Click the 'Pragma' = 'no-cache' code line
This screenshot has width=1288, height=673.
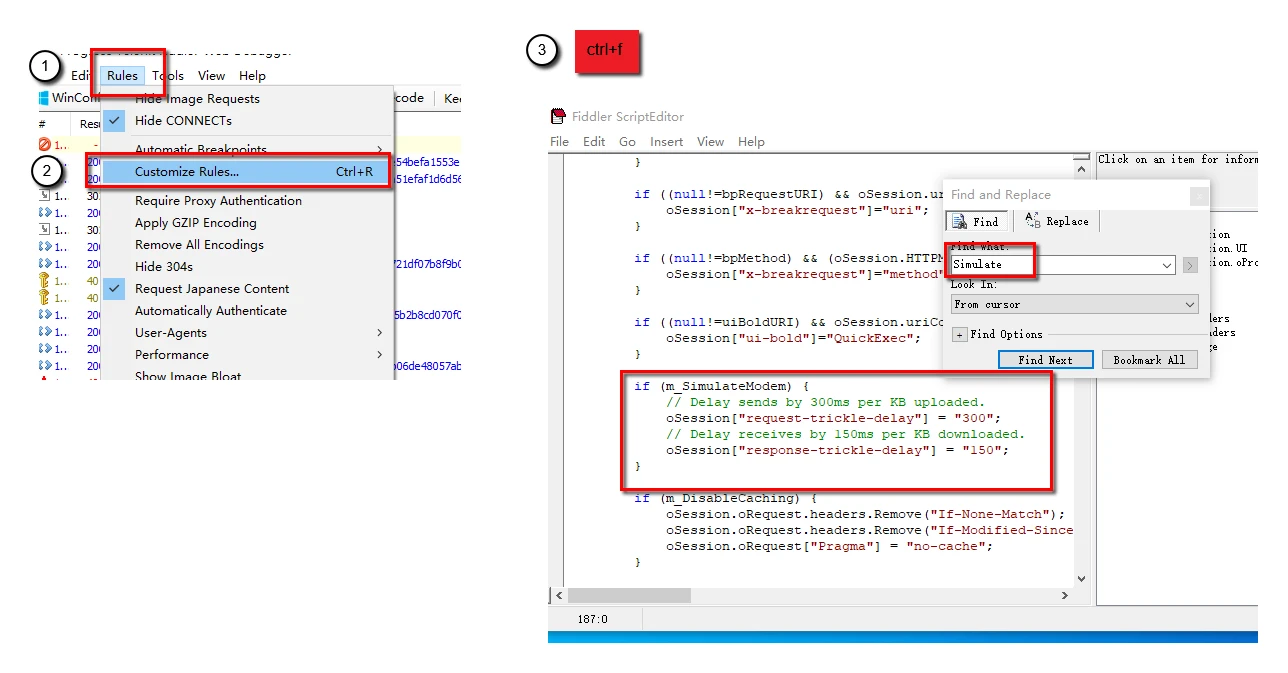pyautogui.click(x=829, y=546)
